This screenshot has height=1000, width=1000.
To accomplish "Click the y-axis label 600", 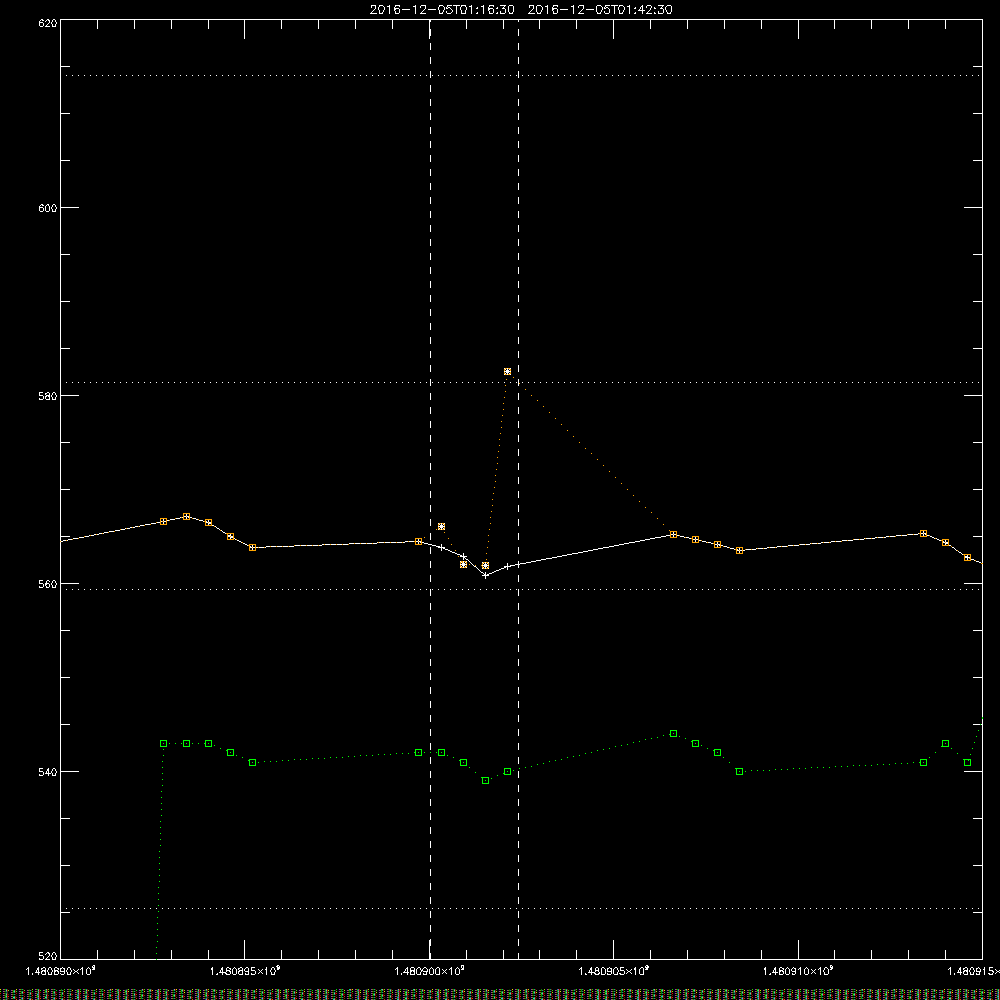I will [48, 208].
